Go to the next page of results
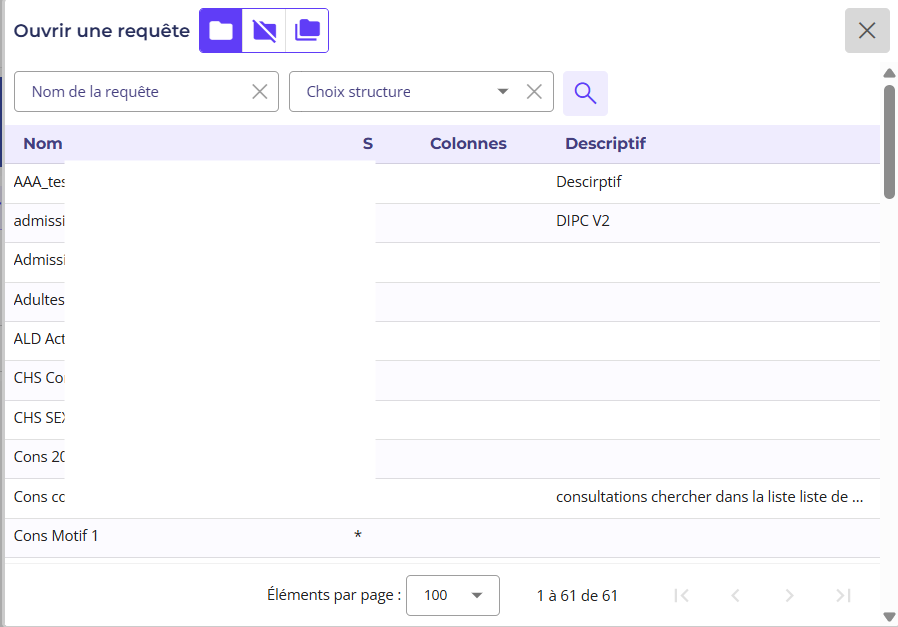Image resolution: width=898 pixels, height=627 pixels. point(789,595)
